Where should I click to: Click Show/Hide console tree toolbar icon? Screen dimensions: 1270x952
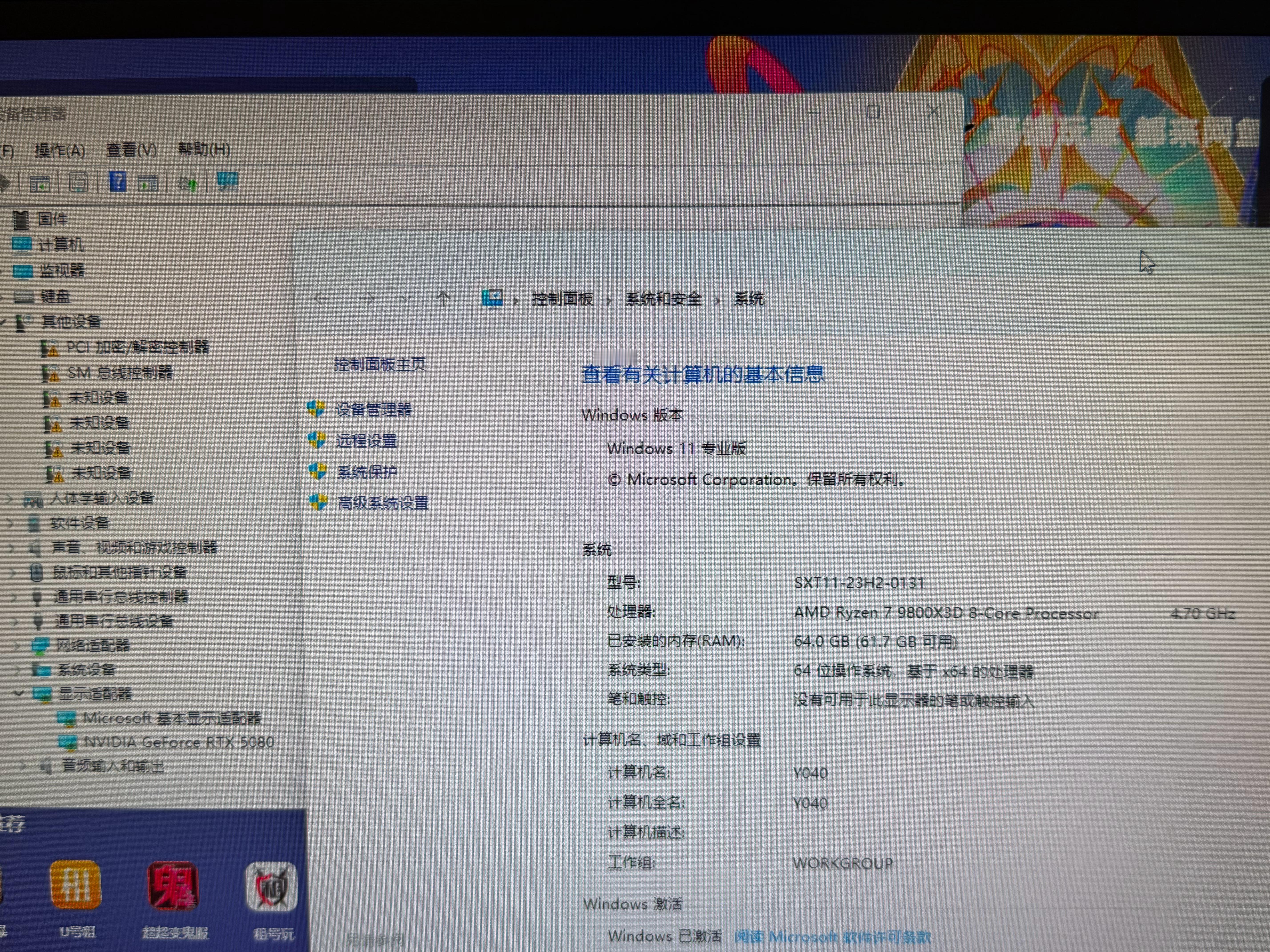pyautogui.click(x=40, y=184)
